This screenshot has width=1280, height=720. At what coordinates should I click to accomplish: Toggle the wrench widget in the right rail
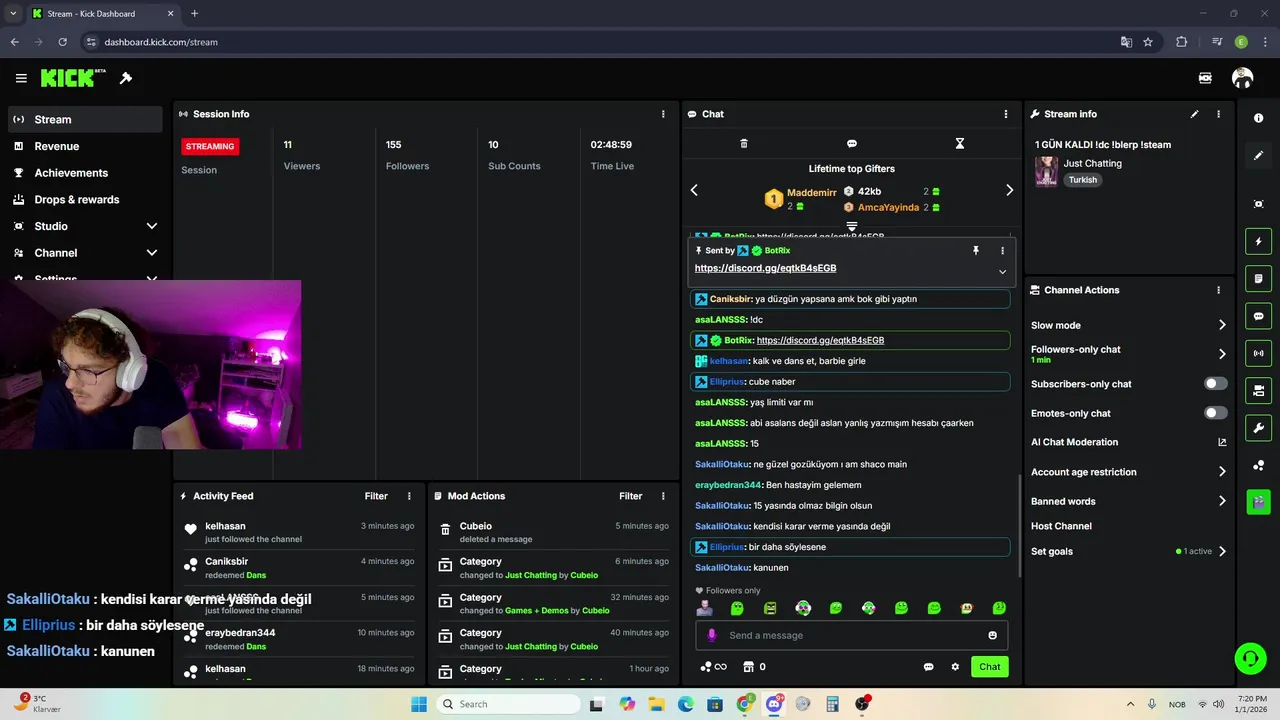tap(1258, 428)
